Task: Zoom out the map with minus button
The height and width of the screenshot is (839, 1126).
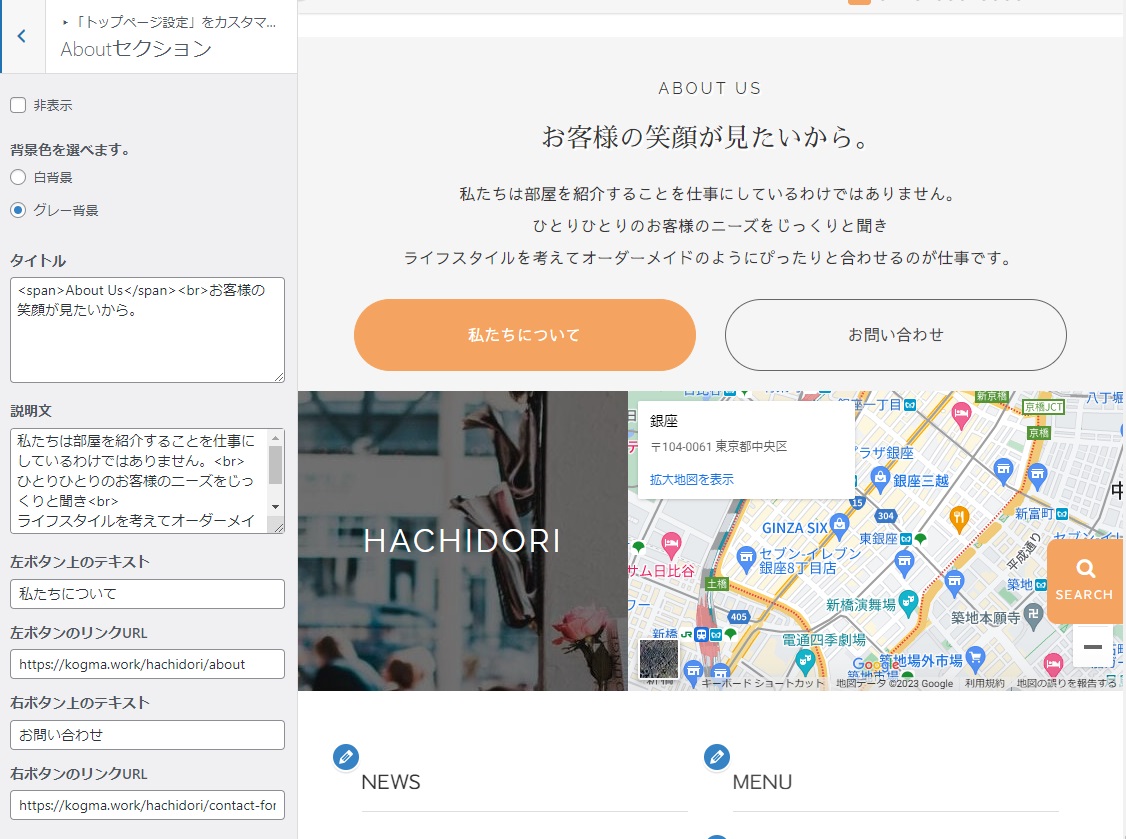Action: (1092, 646)
